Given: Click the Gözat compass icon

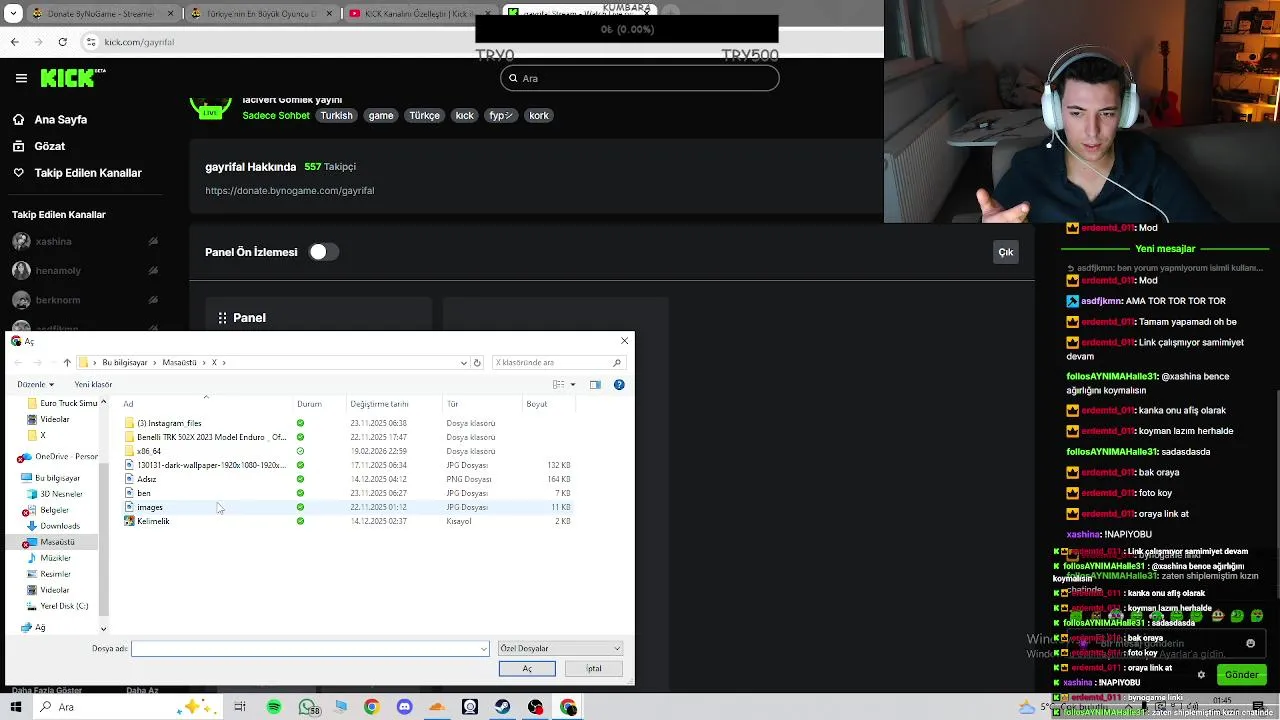Looking at the screenshot, I should (x=18, y=146).
